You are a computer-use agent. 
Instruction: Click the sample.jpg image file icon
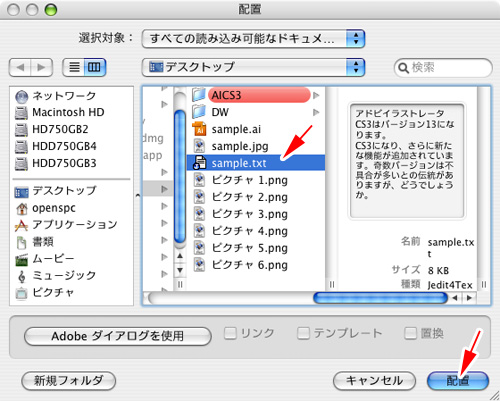[x=199, y=146]
